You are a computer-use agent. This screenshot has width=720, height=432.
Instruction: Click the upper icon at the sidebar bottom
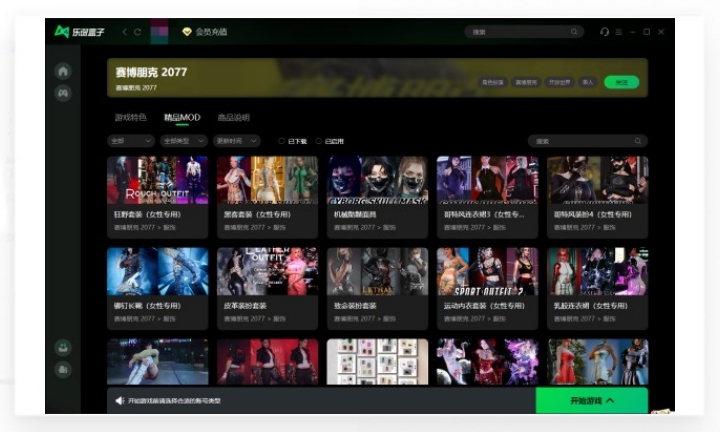click(x=63, y=348)
